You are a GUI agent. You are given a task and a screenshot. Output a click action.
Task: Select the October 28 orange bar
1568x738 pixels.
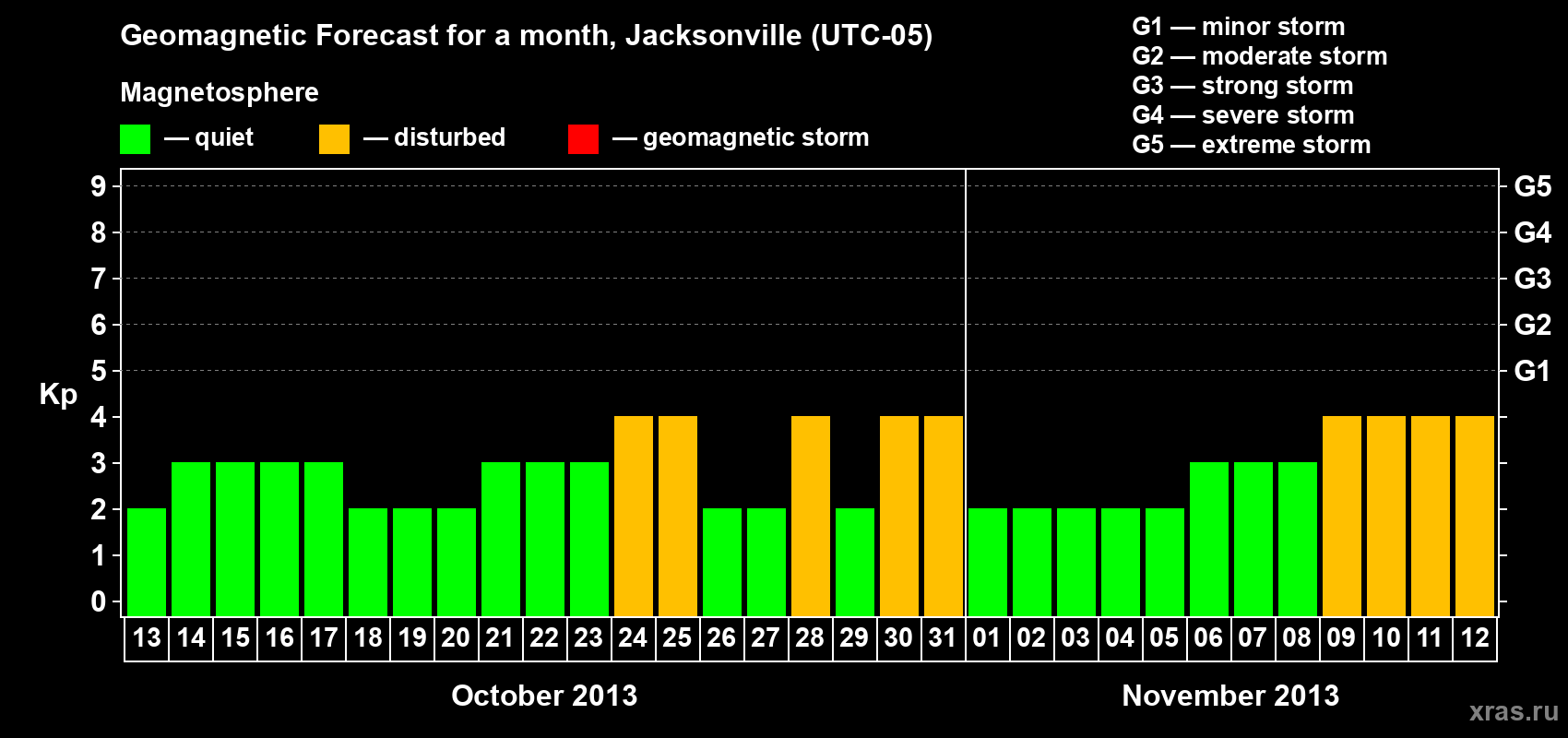point(811,516)
